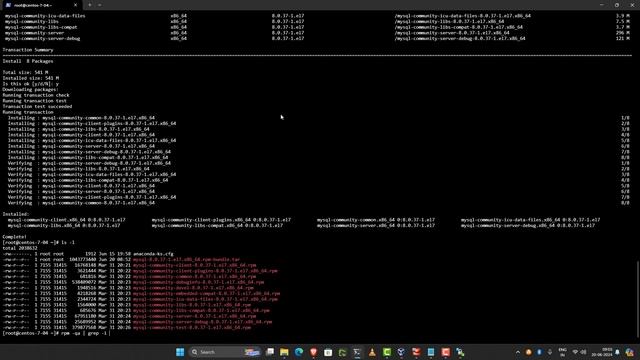Click the red rpm-bundle.tar file name

tap(186, 260)
